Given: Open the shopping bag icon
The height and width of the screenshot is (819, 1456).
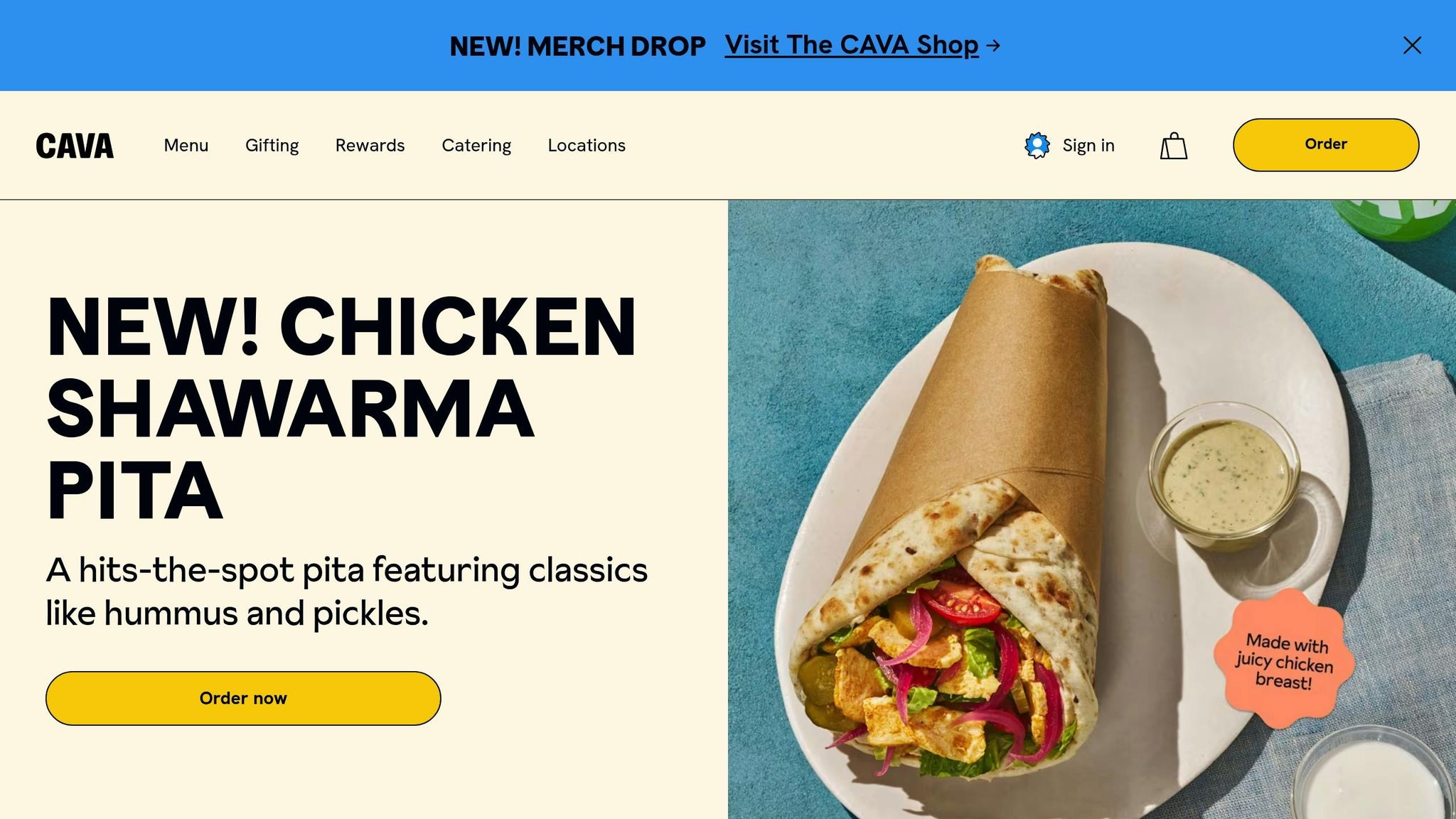Looking at the screenshot, I should coord(1174,146).
